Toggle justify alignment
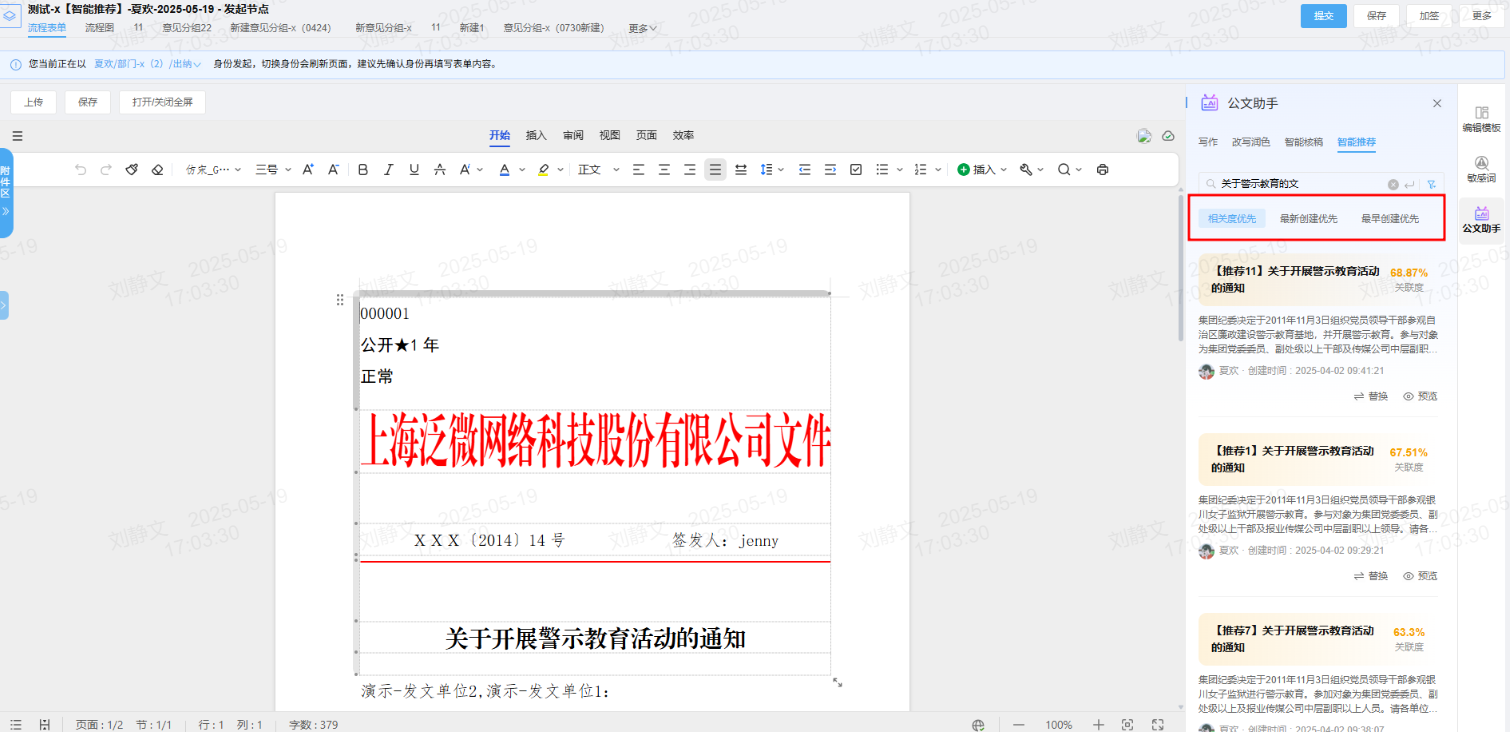Viewport: 1510px width, 732px height. tap(715, 170)
